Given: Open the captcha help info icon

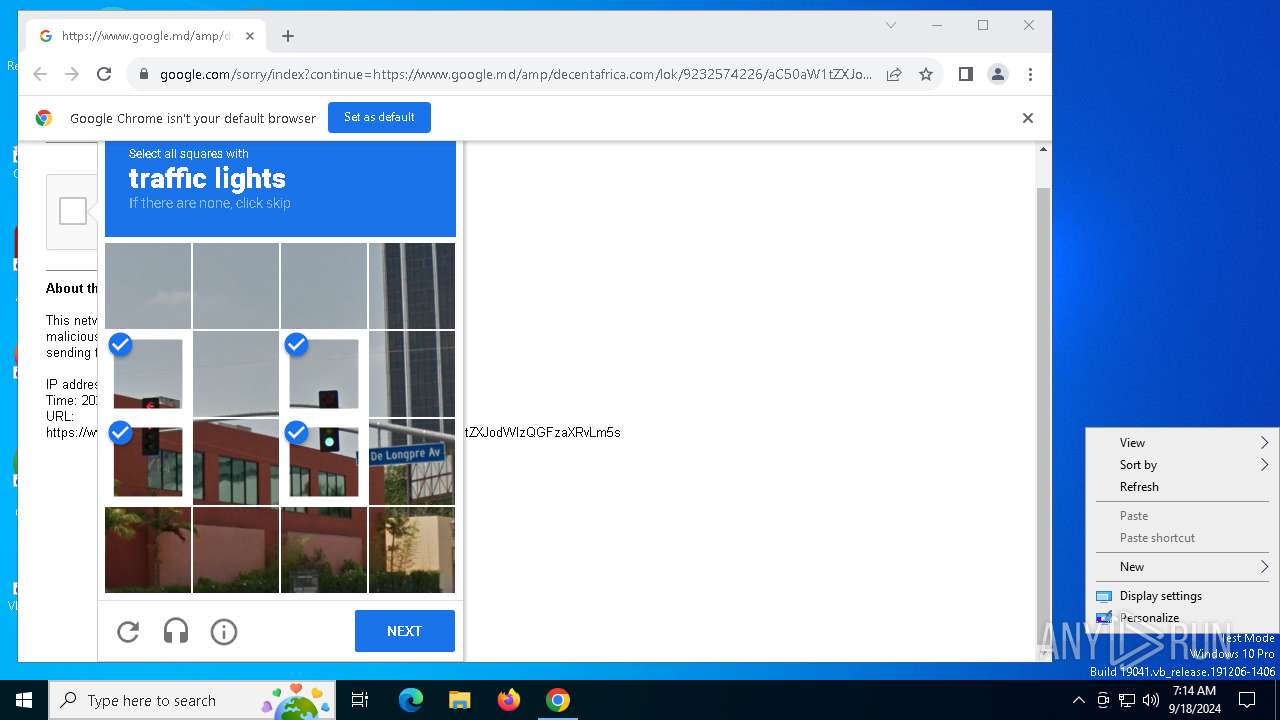Looking at the screenshot, I should coord(224,632).
